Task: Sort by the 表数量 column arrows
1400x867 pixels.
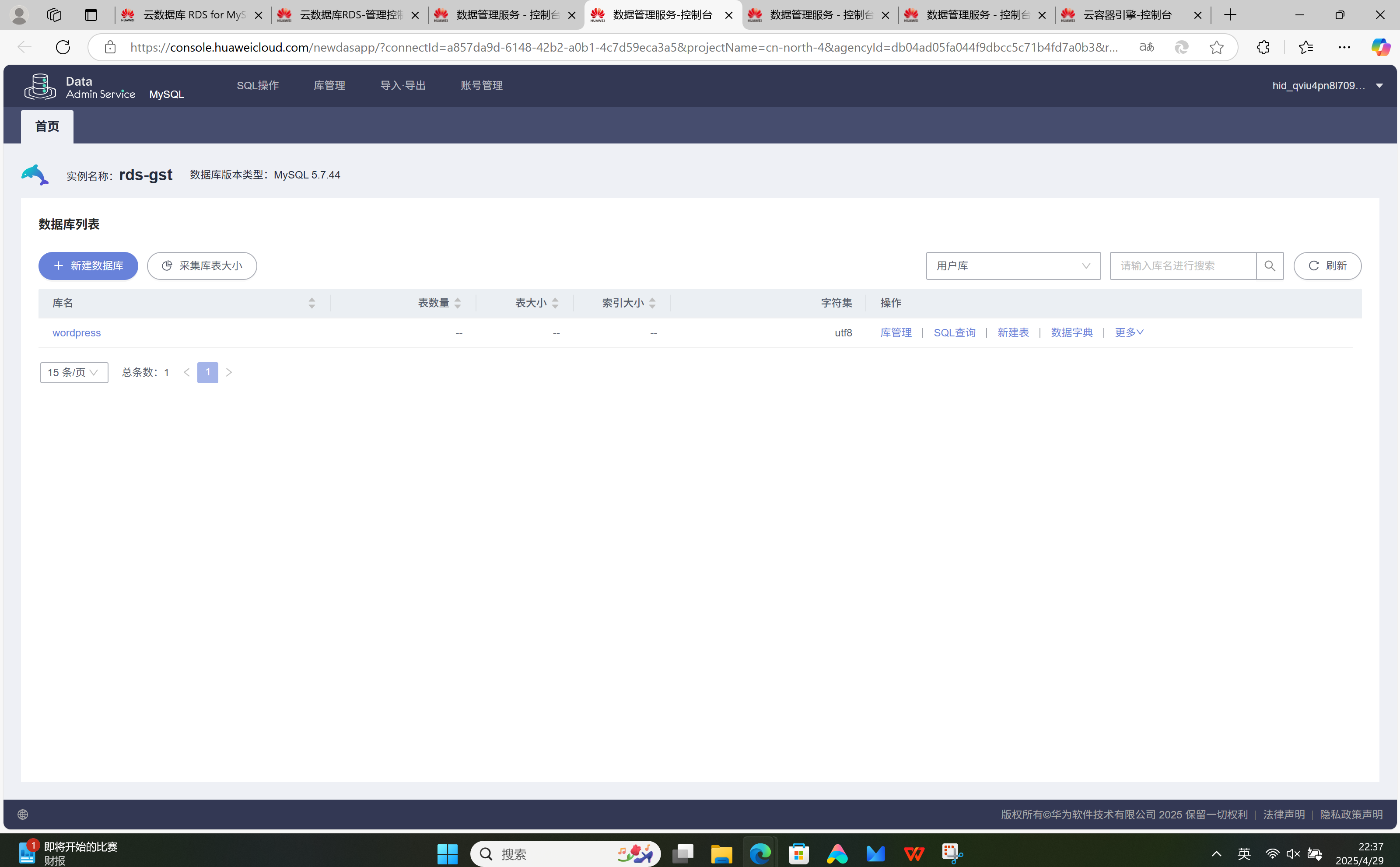Action: 457,303
